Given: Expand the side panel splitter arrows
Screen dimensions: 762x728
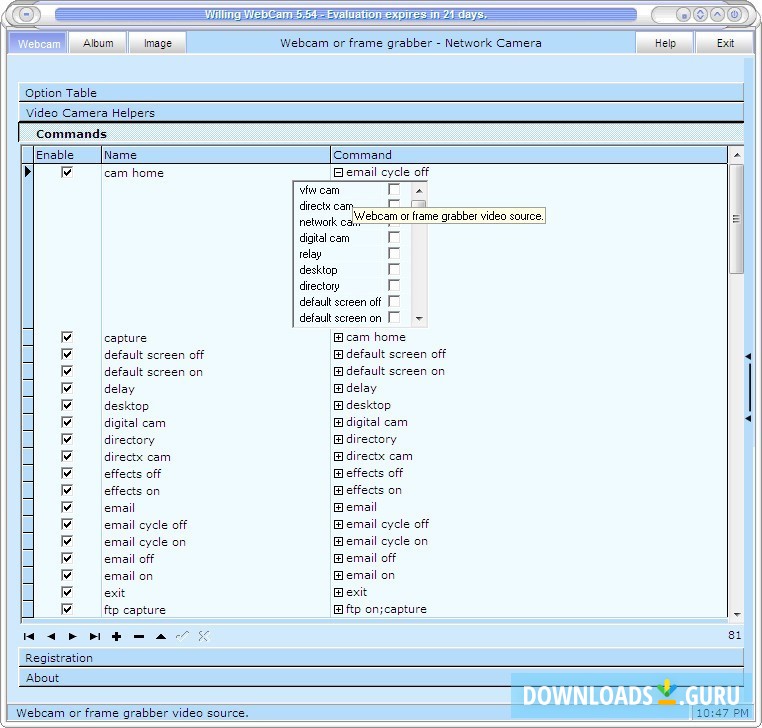Looking at the screenshot, I should coord(749,388).
